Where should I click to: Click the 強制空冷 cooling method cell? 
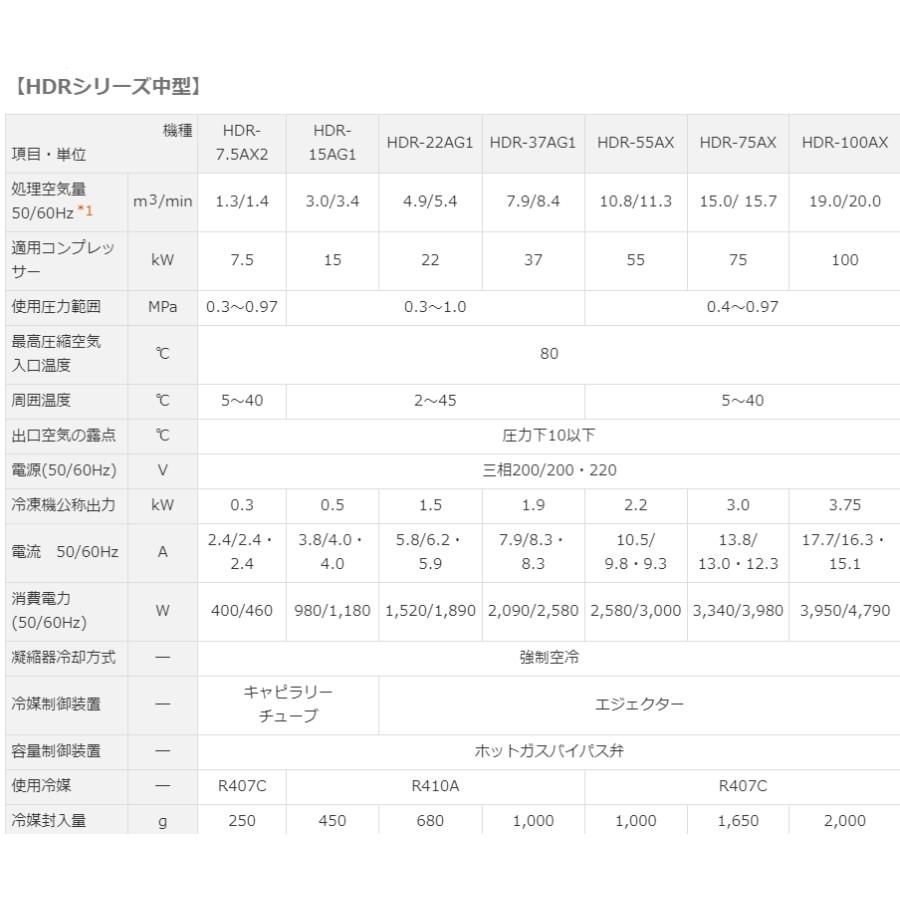pyautogui.click(x=549, y=658)
